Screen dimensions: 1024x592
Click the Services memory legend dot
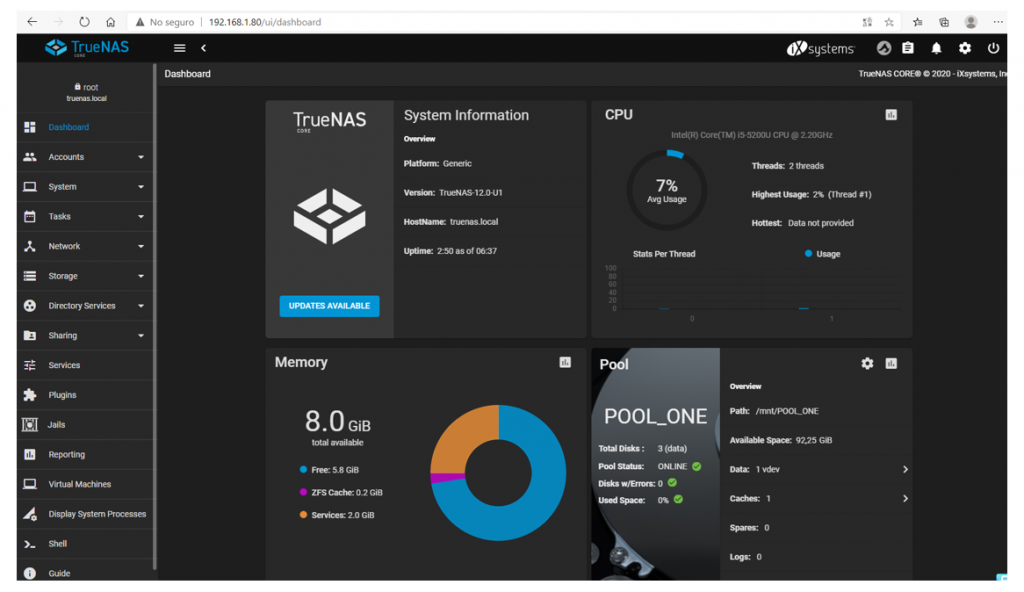click(x=303, y=515)
